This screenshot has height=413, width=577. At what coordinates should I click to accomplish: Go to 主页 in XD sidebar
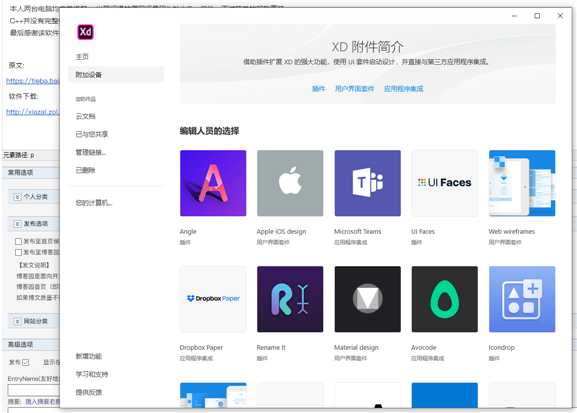click(x=82, y=57)
